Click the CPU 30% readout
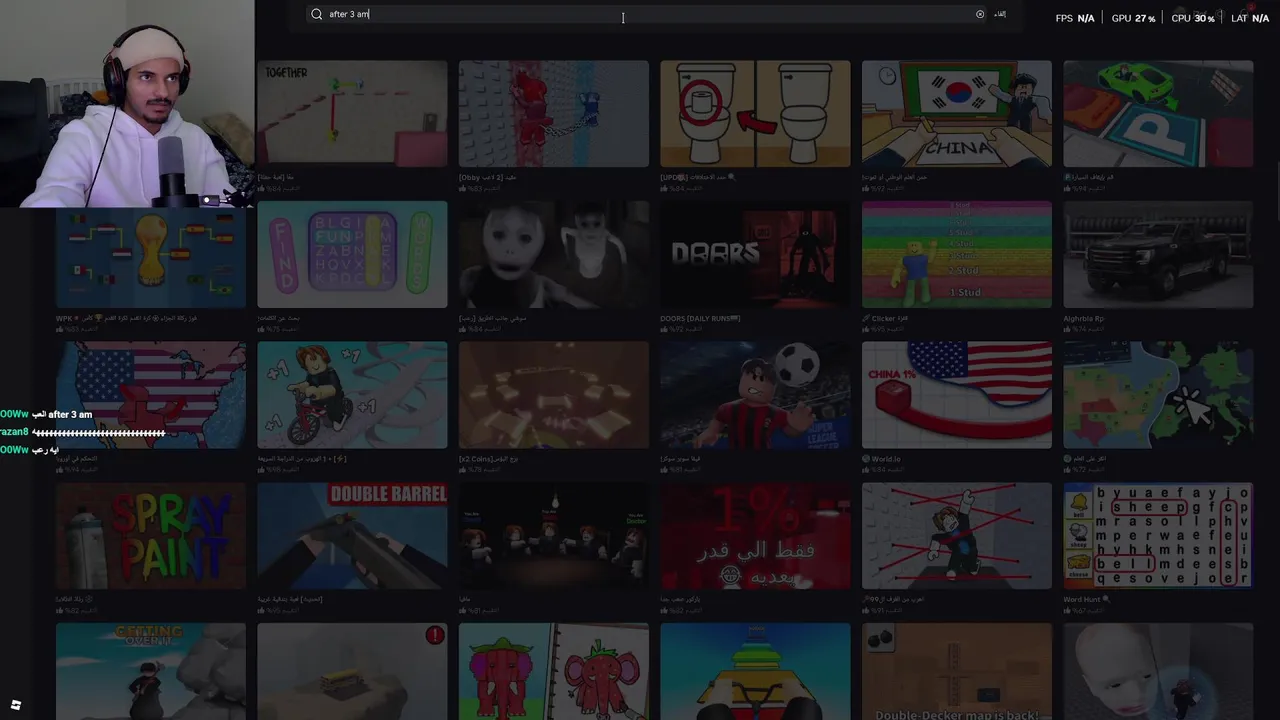The width and height of the screenshot is (1280, 720). coord(1193,18)
